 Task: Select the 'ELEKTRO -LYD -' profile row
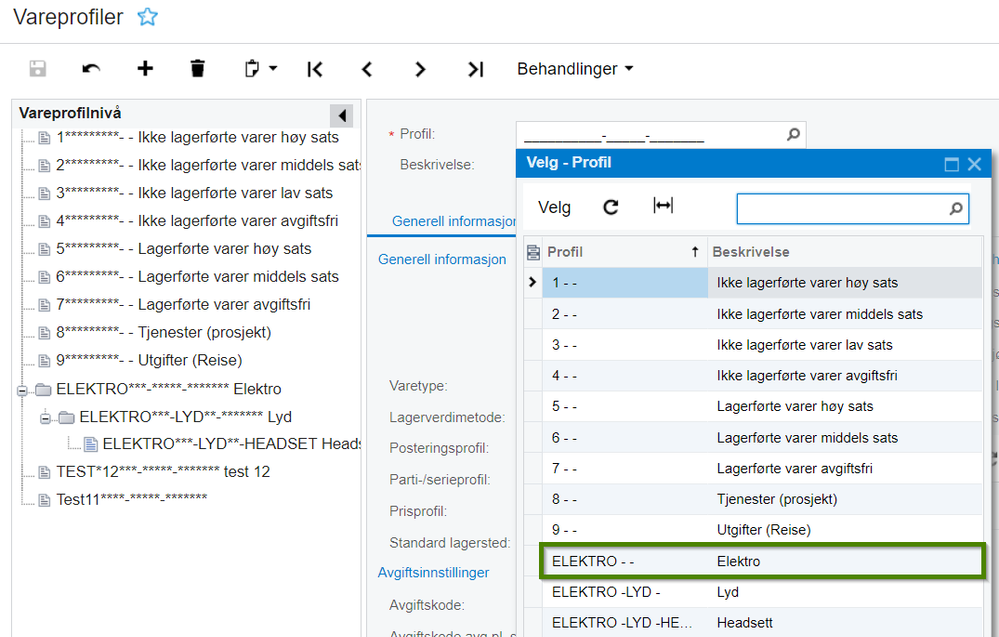pyautogui.click(x=752, y=592)
